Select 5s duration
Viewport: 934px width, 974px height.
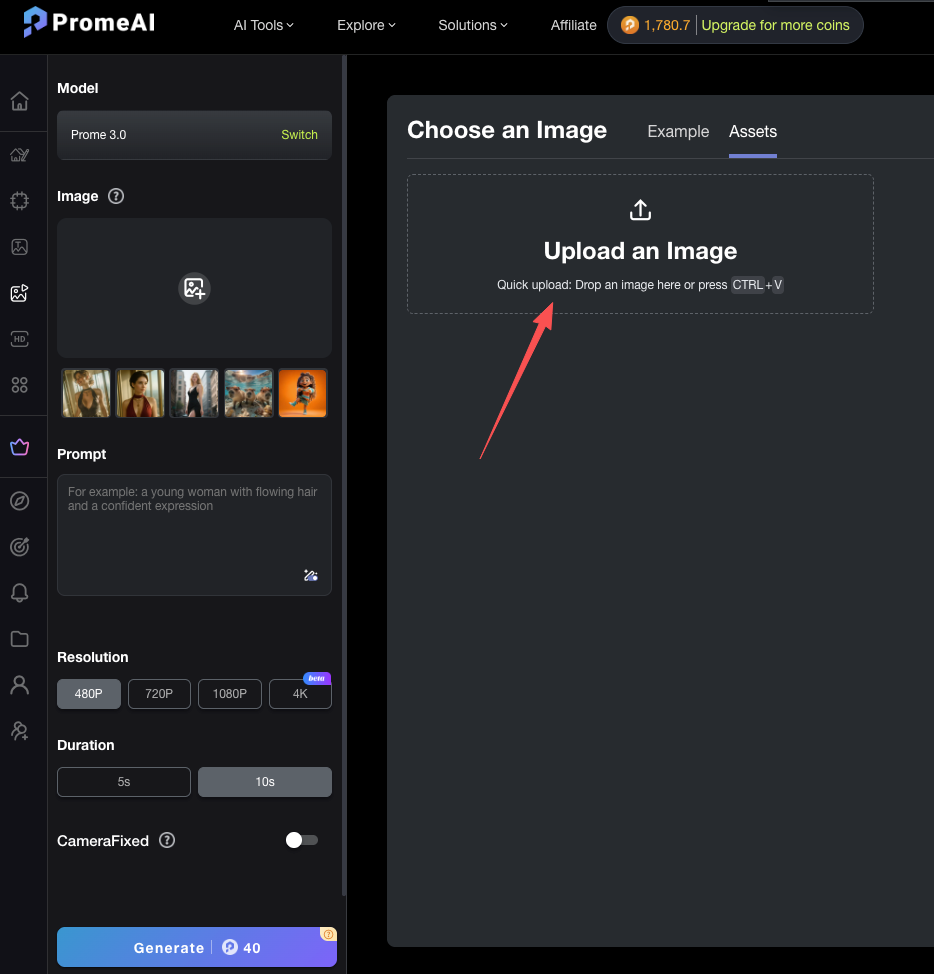[x=124, y=782]
